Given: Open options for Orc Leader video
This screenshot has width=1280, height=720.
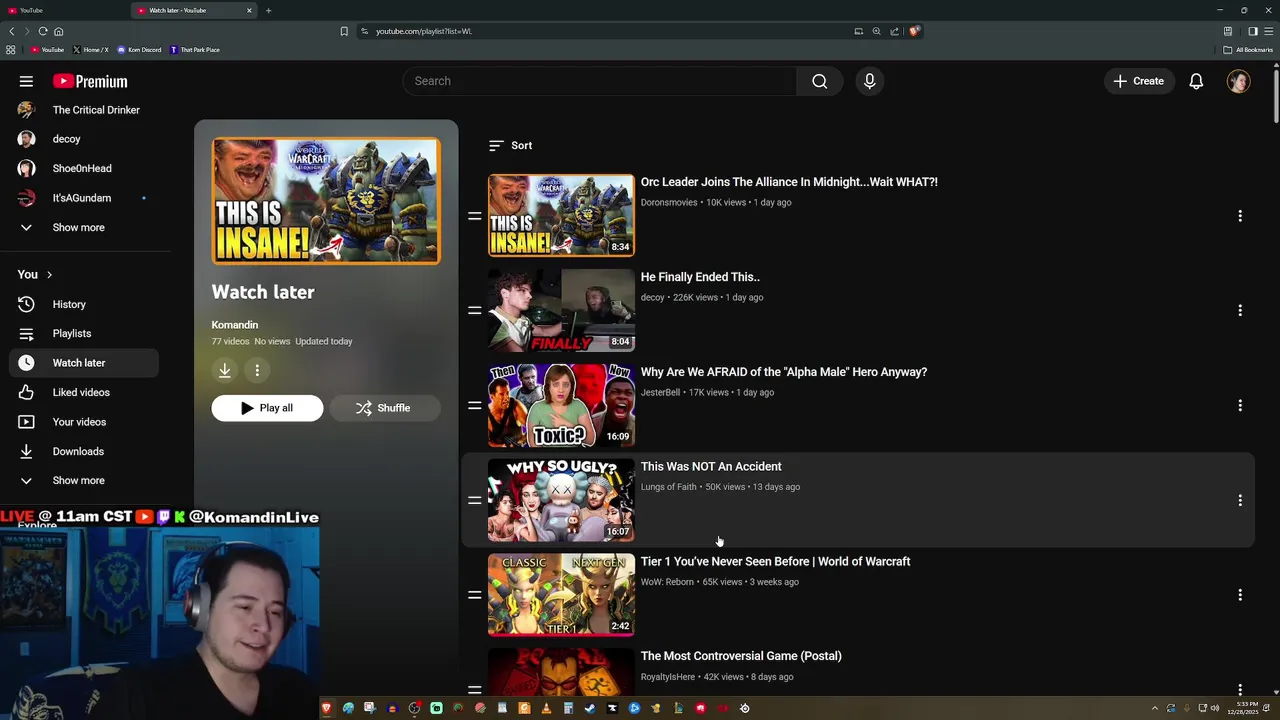Looking at the screenshot, I should tap(1240, 216).
